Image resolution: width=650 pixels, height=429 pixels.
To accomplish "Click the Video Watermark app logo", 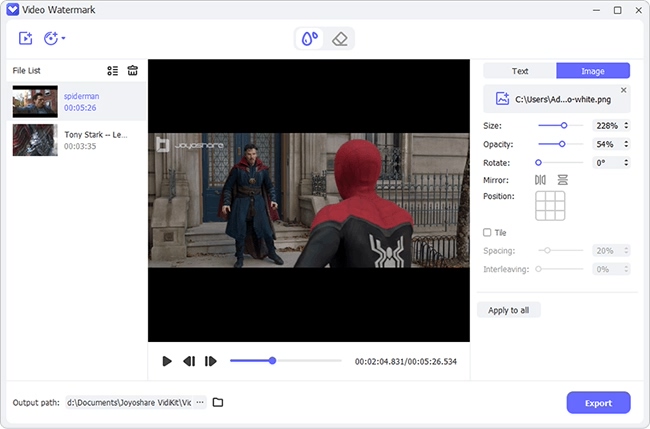I will (13, 10).
